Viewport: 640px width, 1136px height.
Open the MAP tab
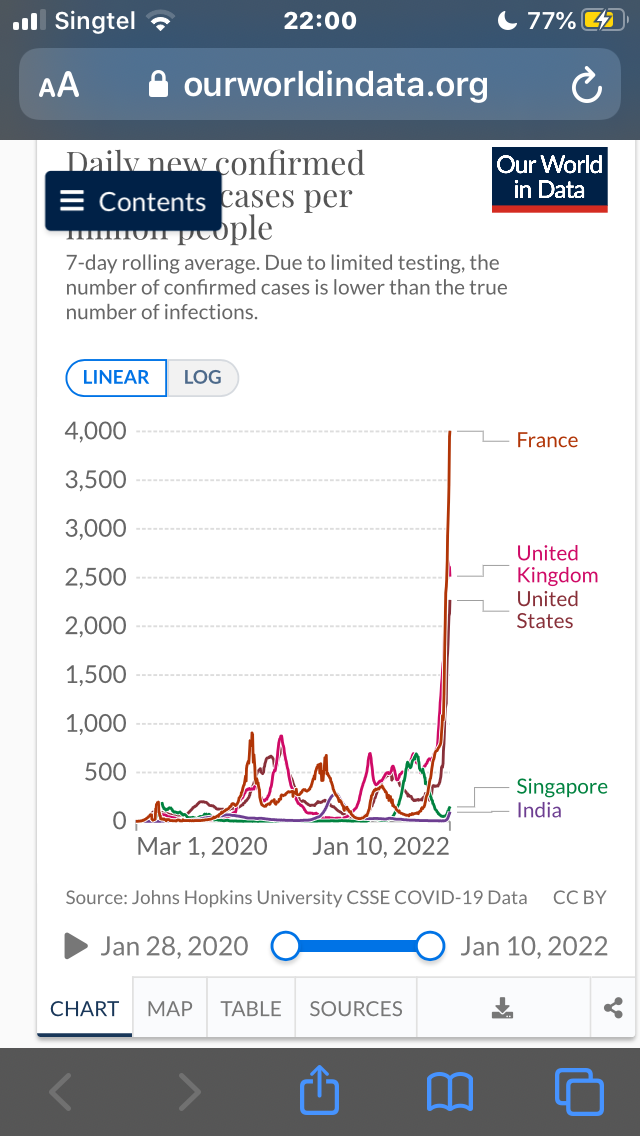tap(170, 1008)
